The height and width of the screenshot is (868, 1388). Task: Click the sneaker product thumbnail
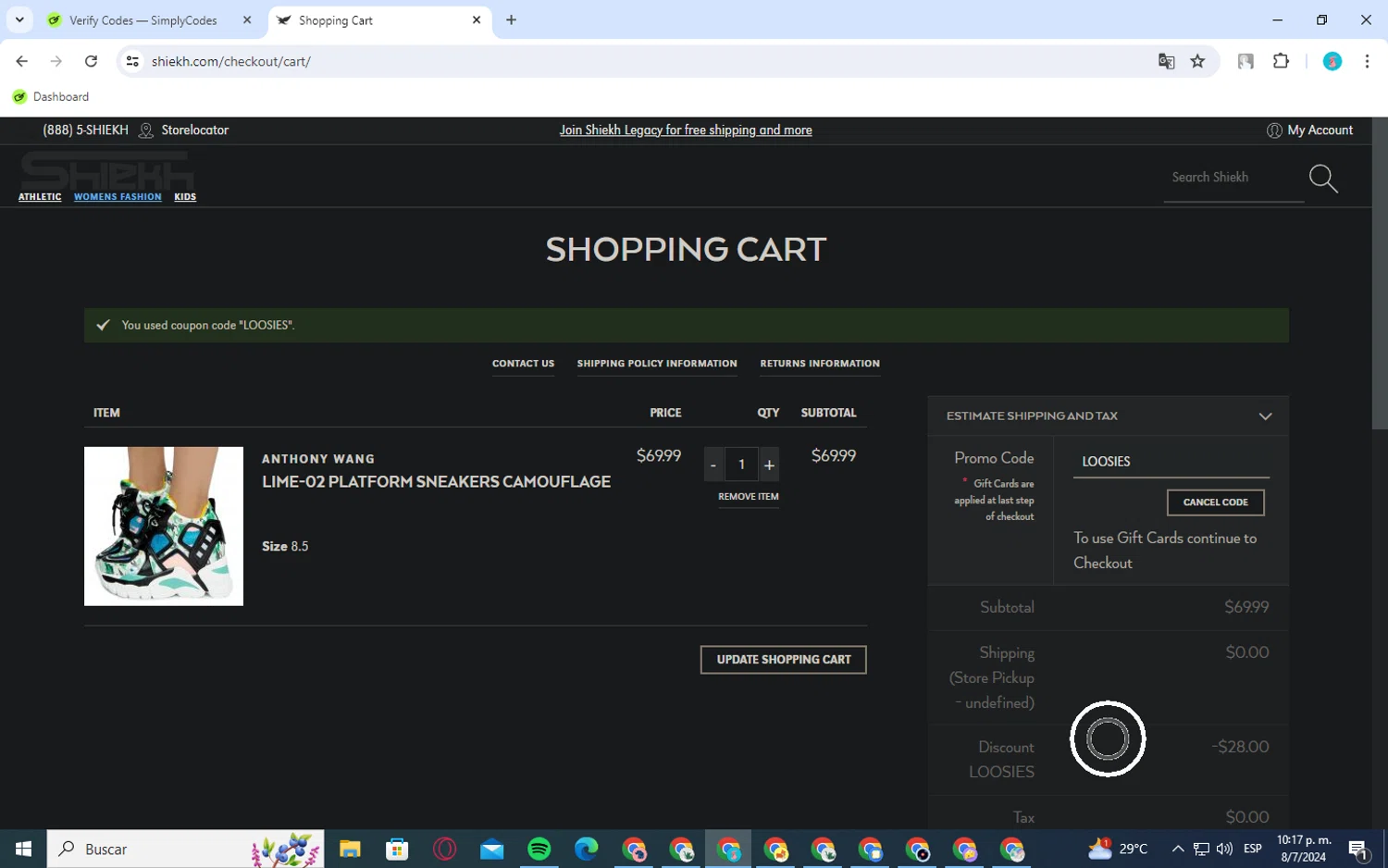164,527
